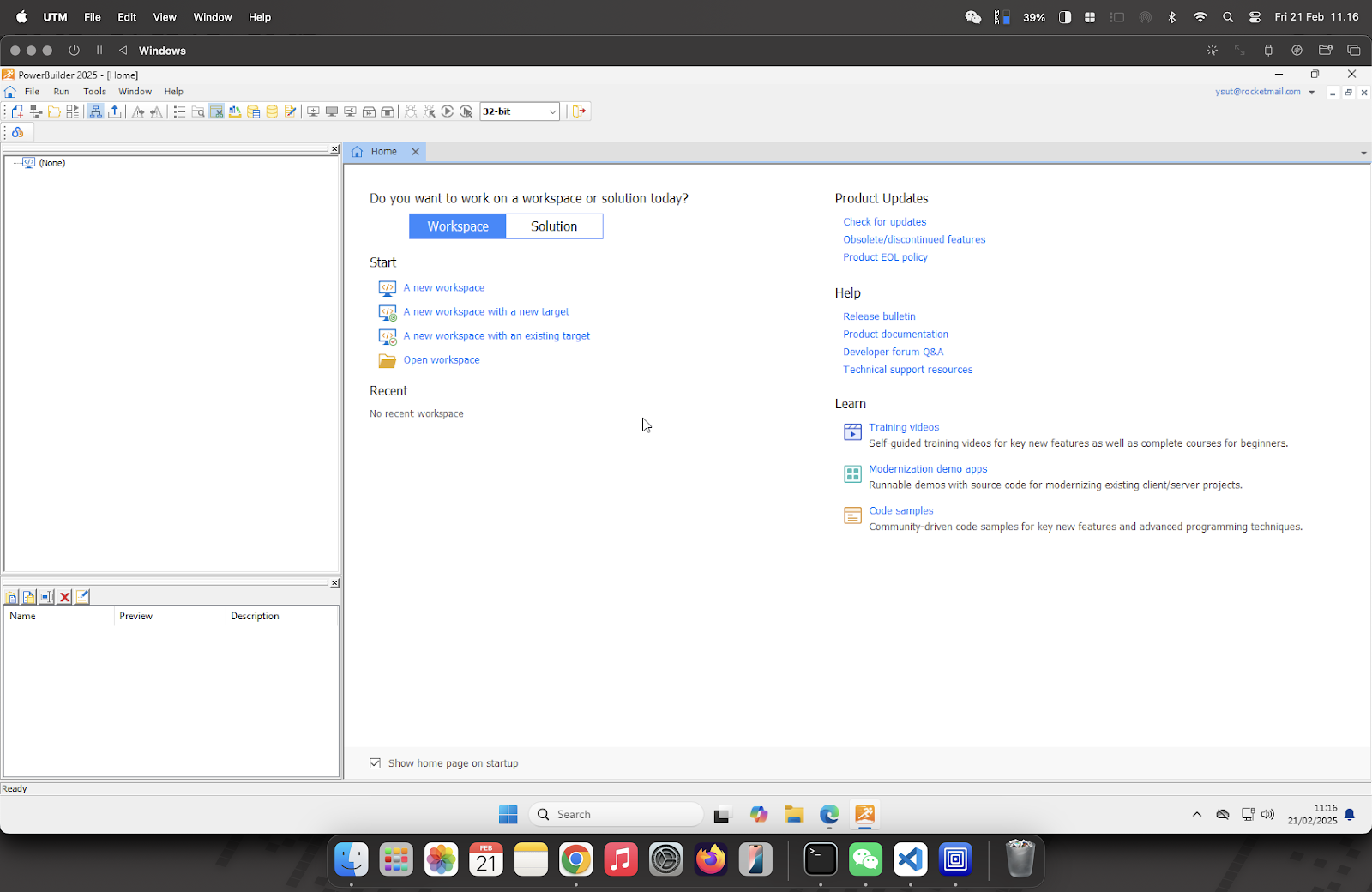1372x892 pixels.
Task: Click the Modify clip pencil icon
Action: [82, 597]
